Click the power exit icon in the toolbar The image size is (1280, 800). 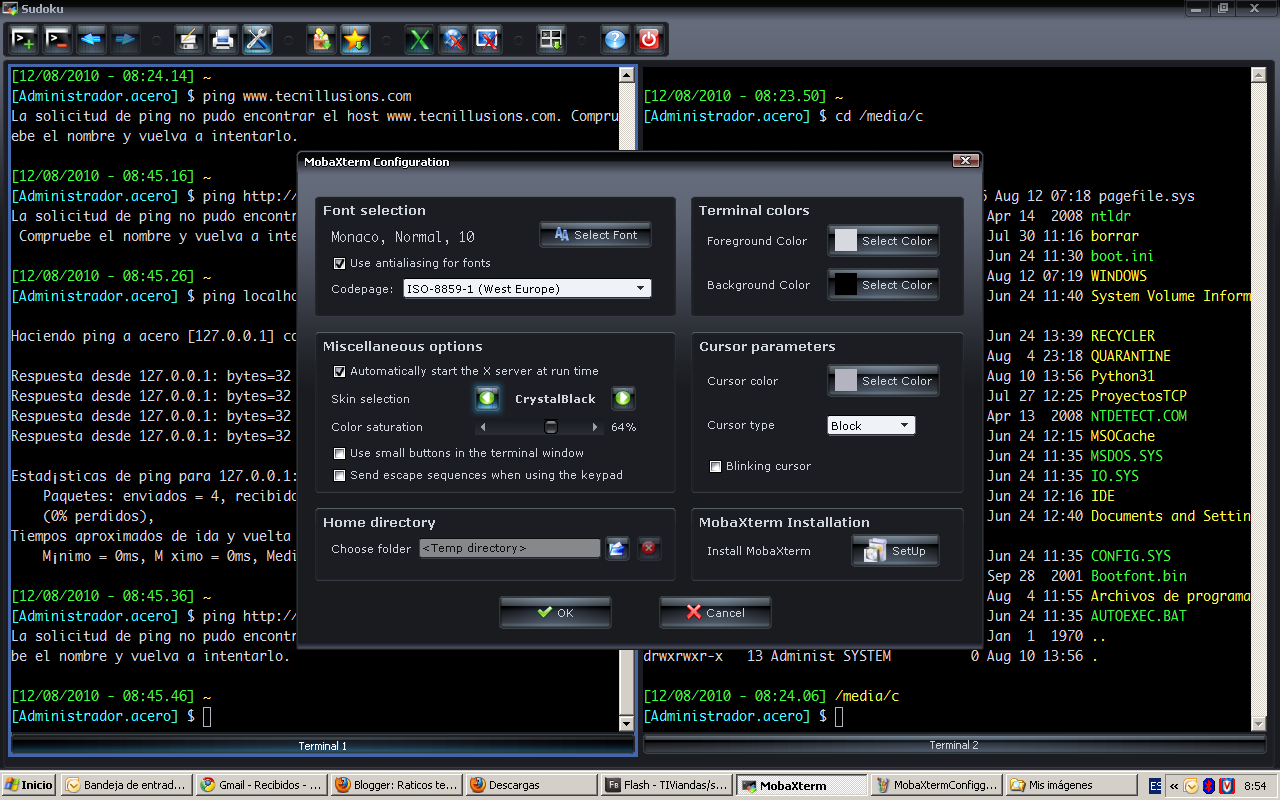point(649,39)
